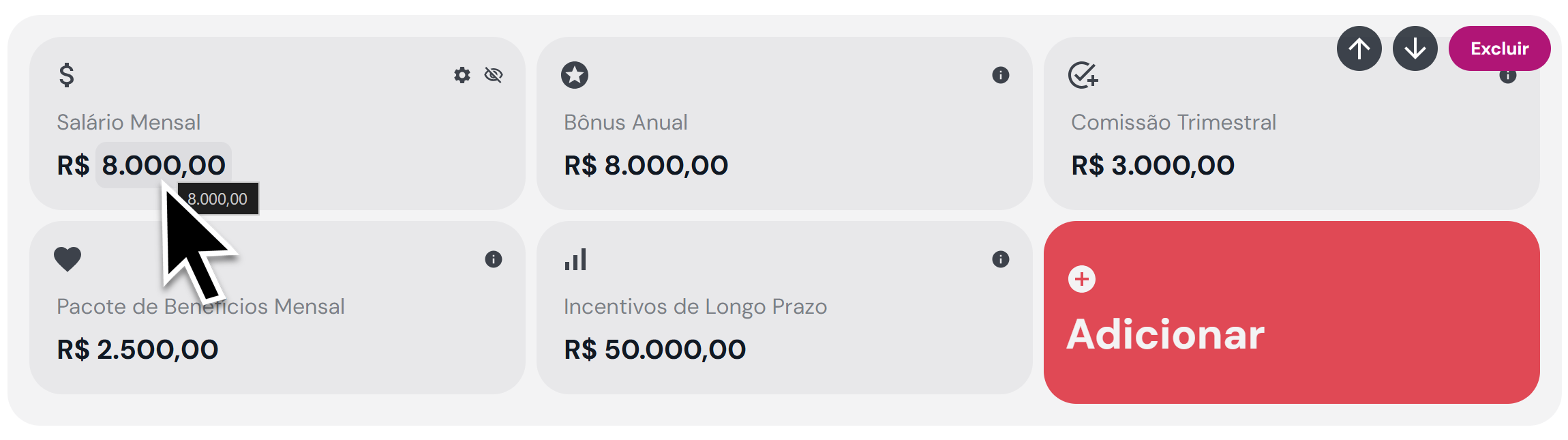The width and height of the screenshot is (1568, 440).
Task: Click the Excluir button
Action: (1500, 48)
